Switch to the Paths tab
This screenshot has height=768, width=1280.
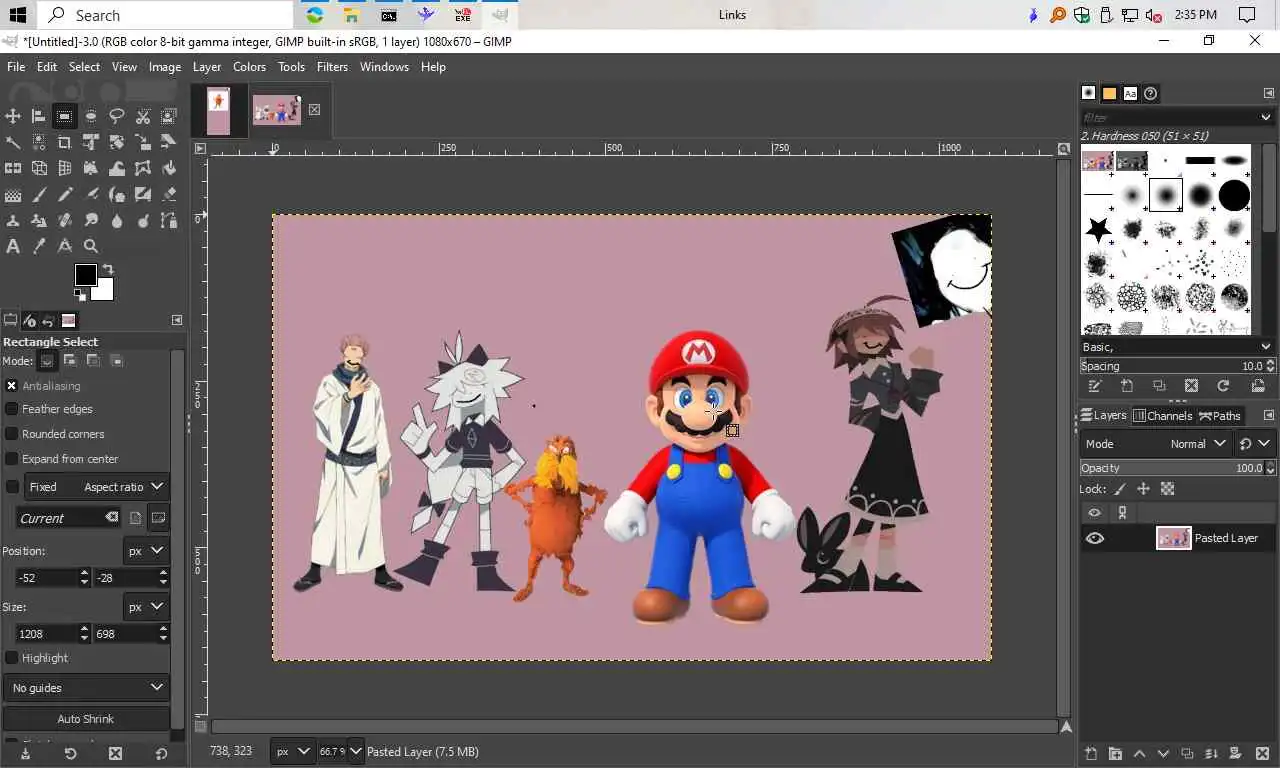coord(1220,416)
